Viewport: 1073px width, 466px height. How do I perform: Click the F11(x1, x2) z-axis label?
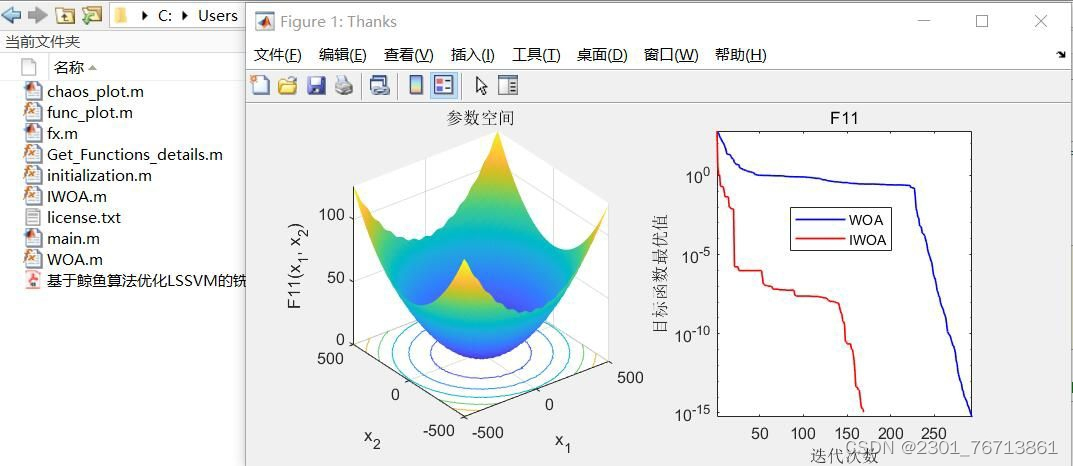pos(296,266)
